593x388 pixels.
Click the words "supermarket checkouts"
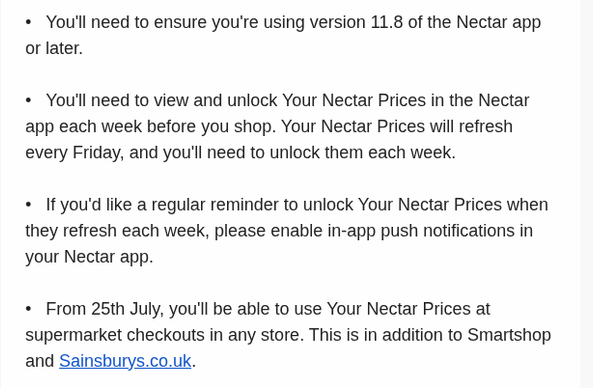[x=115, y=335]
